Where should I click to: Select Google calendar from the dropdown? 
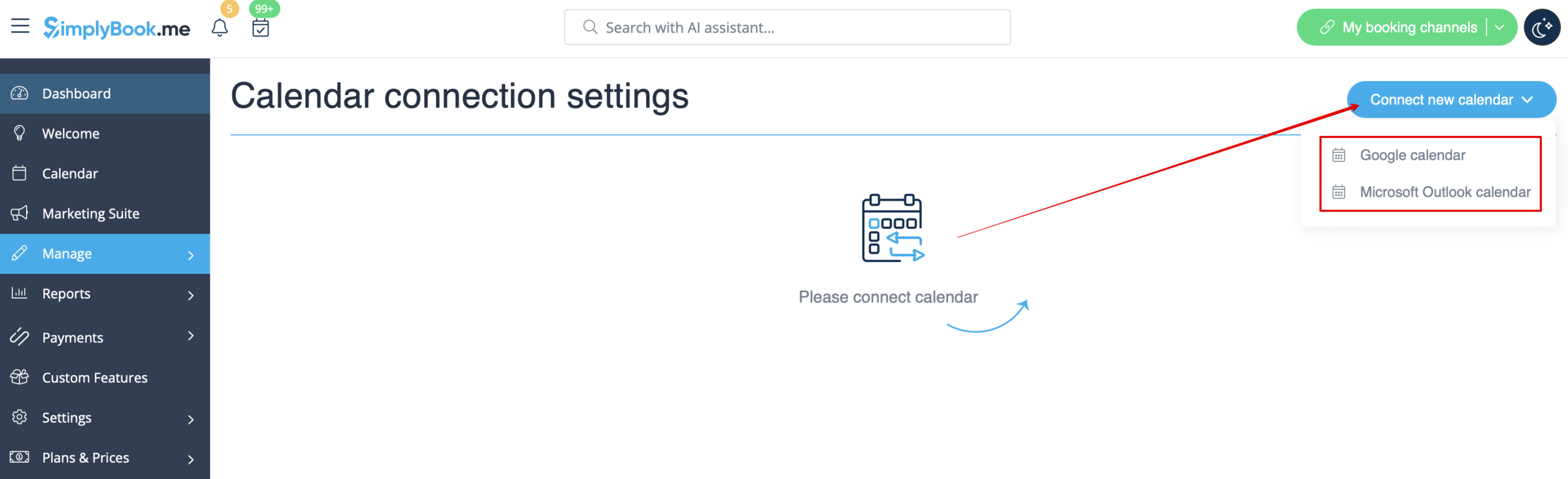1412,155
